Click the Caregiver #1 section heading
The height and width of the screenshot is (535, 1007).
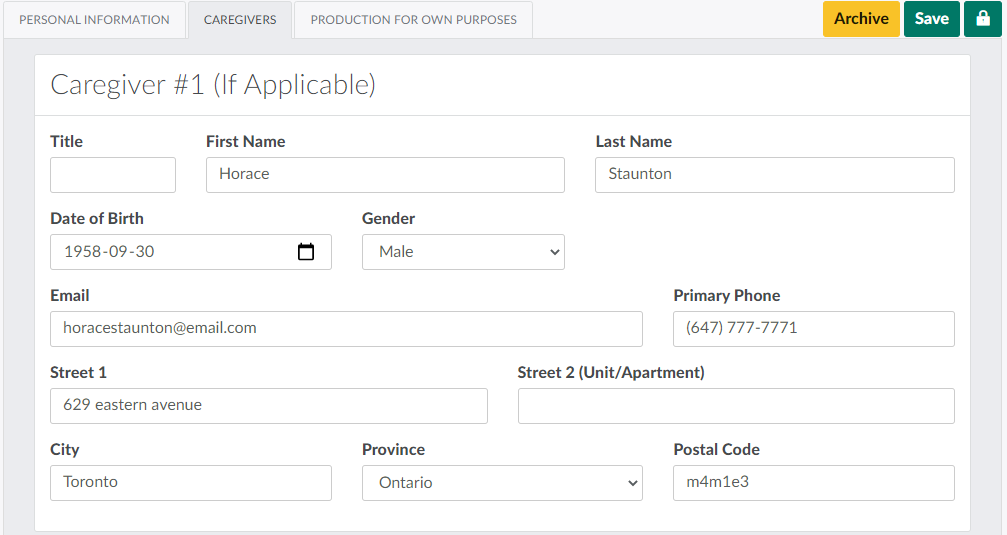[213, 85]
